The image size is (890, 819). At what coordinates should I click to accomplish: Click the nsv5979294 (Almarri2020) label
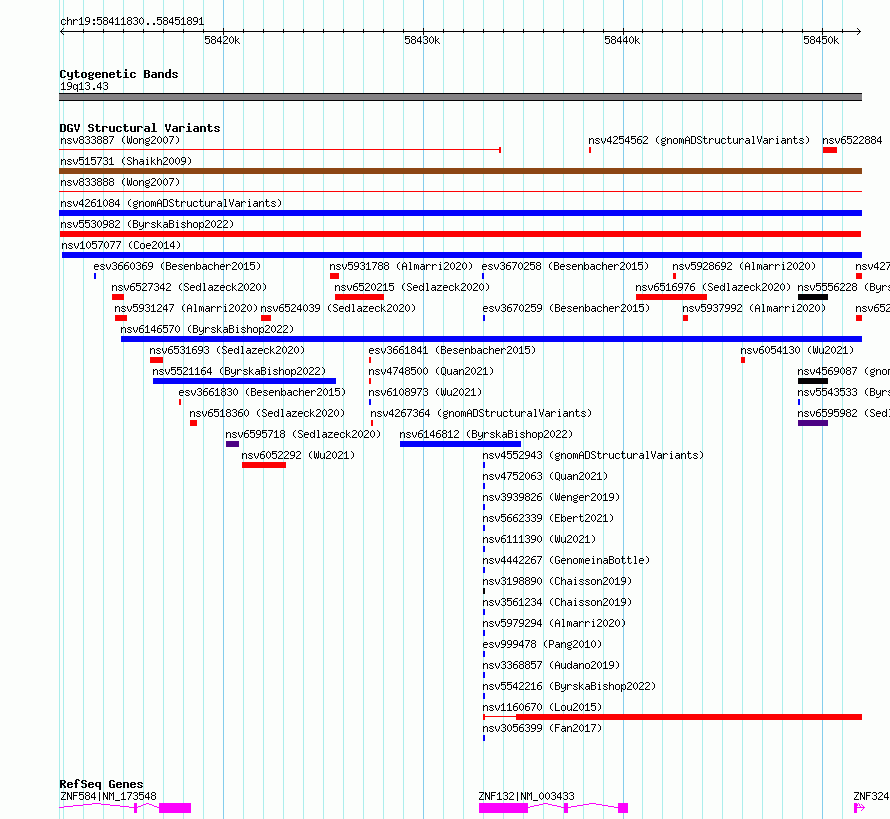554,623
